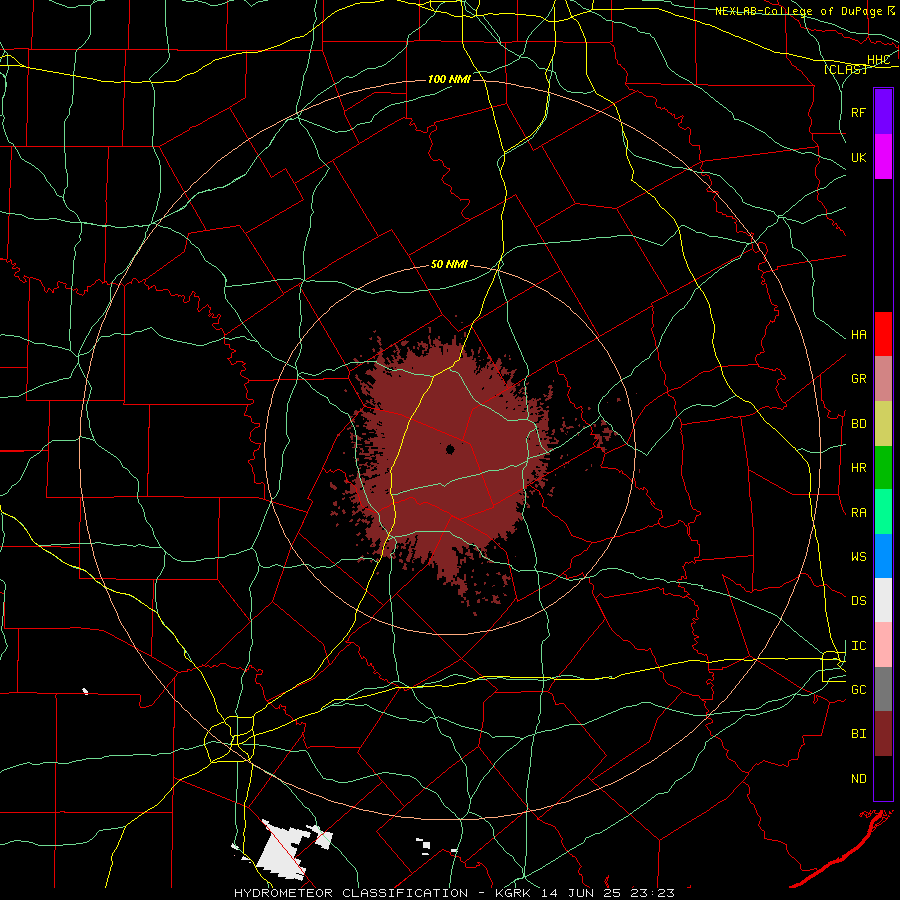
Task: Click the UK label in the legend
Action: [x=858, y=157]
